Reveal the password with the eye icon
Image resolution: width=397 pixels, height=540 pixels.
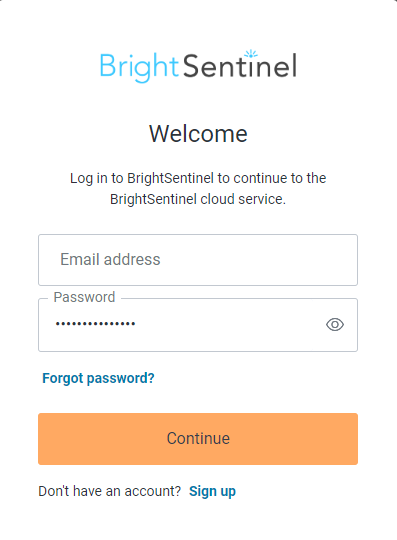click(335, 324)
